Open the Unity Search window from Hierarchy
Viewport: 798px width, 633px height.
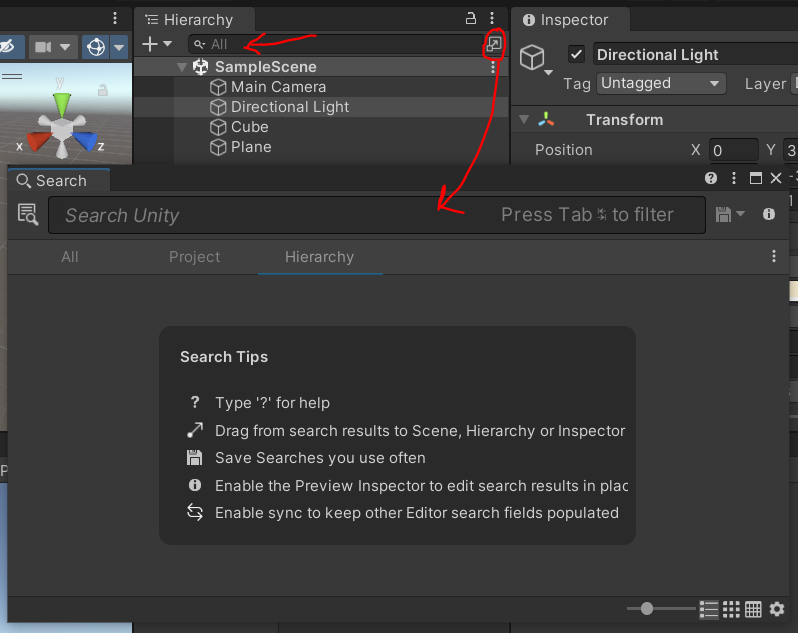point(493,44)
